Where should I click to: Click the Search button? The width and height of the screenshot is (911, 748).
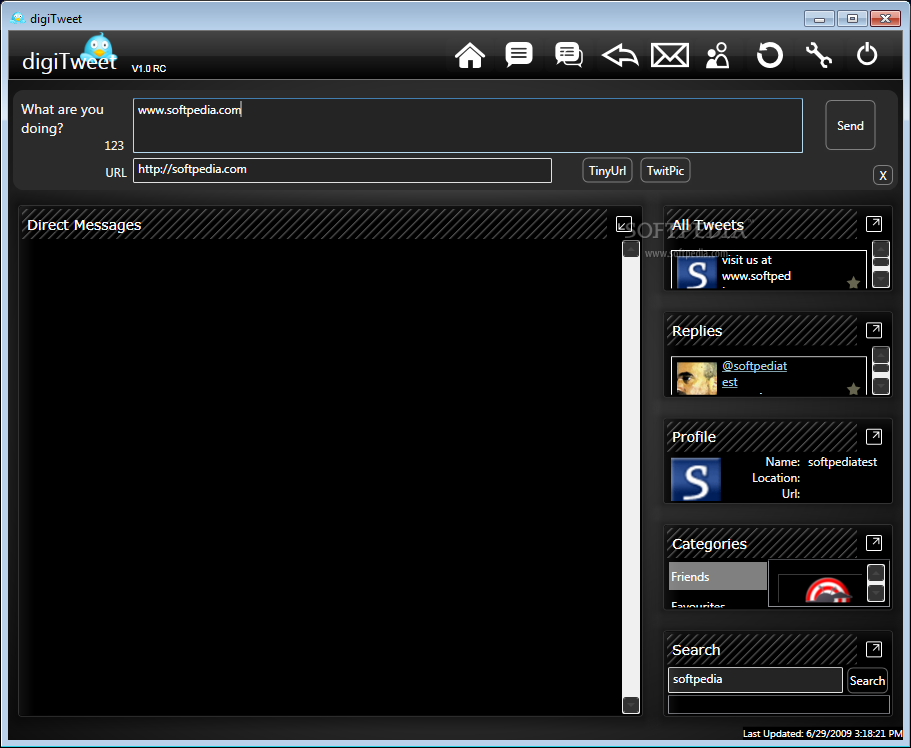click(x=867, y=681)
